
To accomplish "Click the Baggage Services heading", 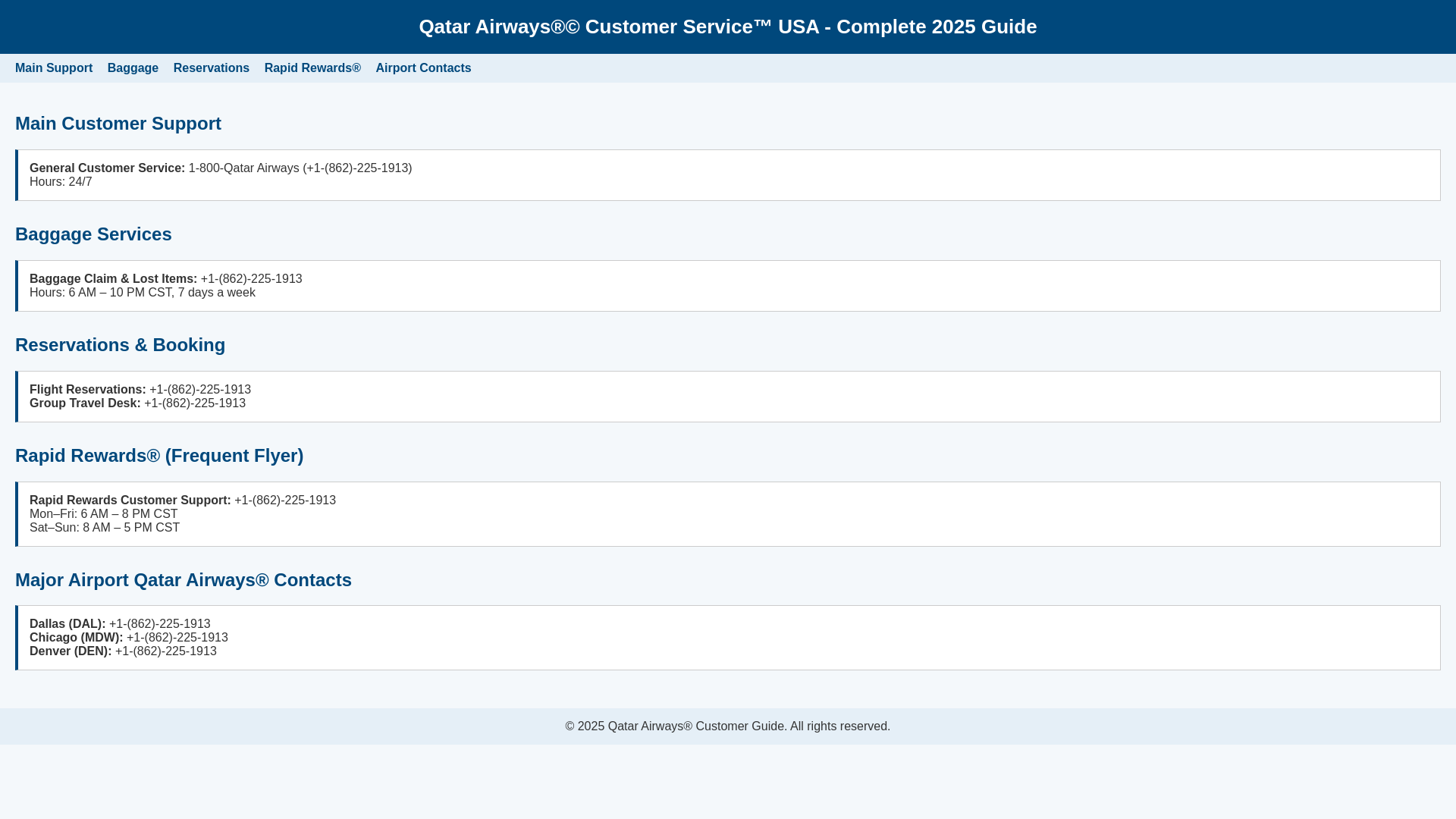I will point(93,234).
